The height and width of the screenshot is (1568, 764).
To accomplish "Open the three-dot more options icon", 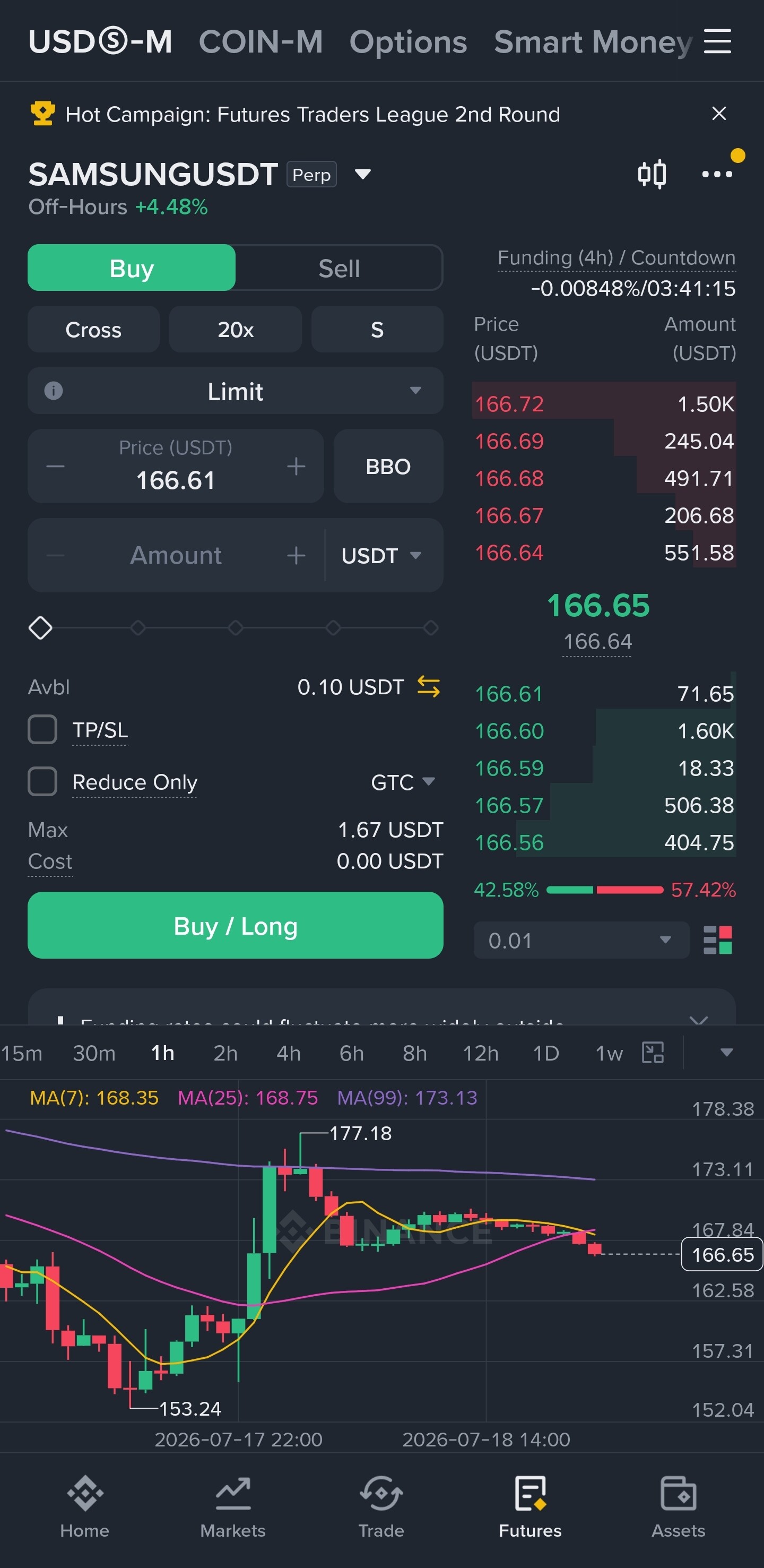I will click(x=717, y=174).
